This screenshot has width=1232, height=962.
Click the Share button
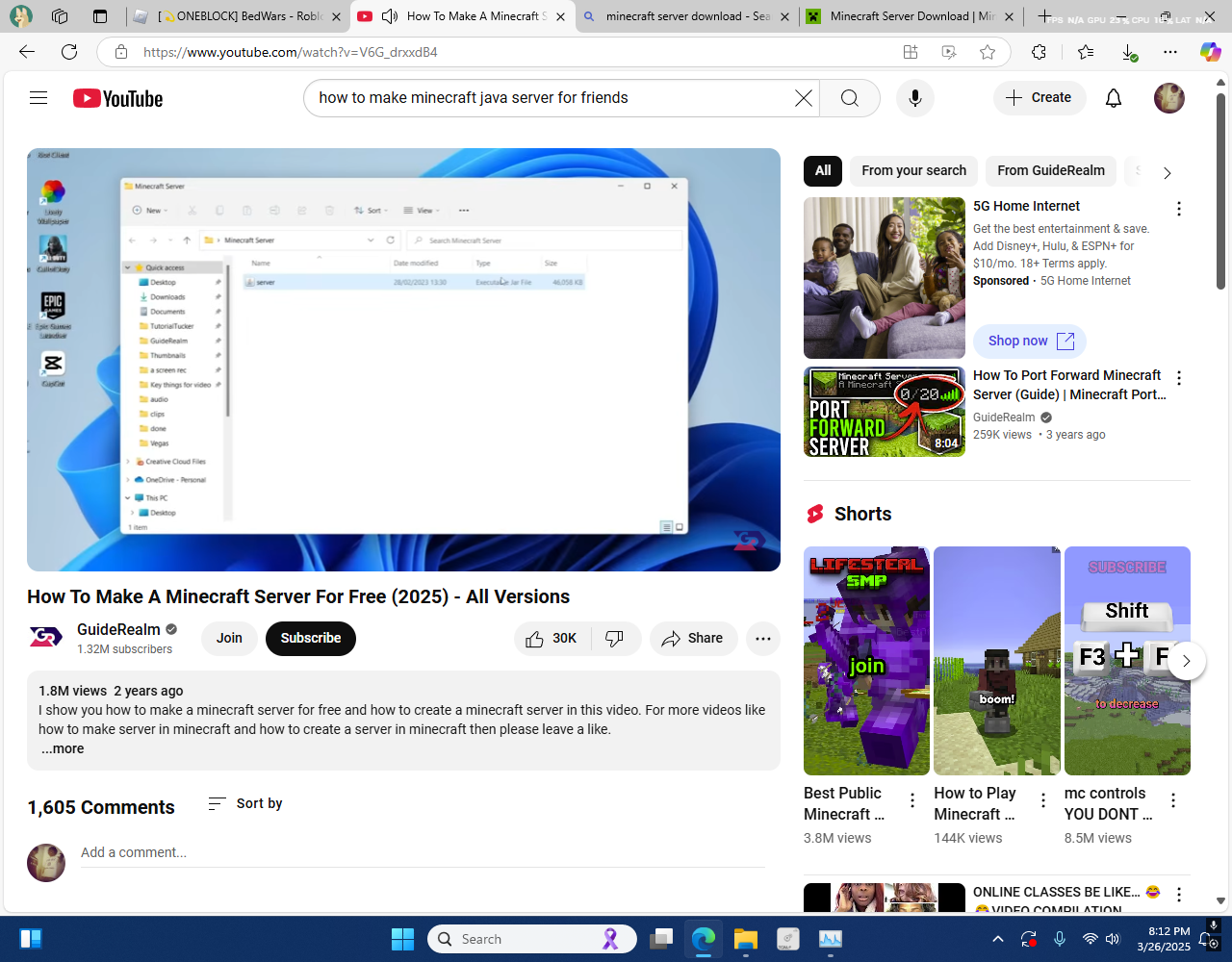click(x=694, y=639)
